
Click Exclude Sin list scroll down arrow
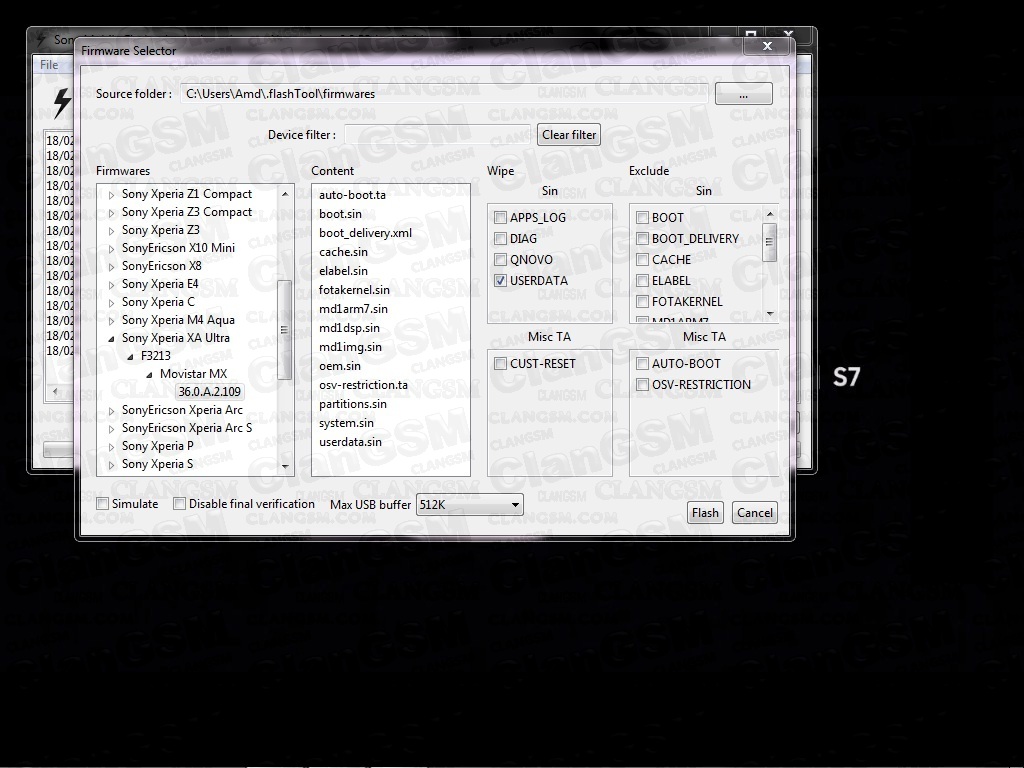point(770,314)
